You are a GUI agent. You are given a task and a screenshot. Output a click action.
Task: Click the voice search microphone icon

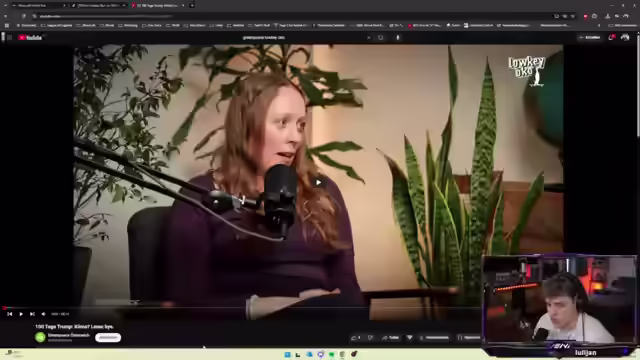click(x=398, y=38)
